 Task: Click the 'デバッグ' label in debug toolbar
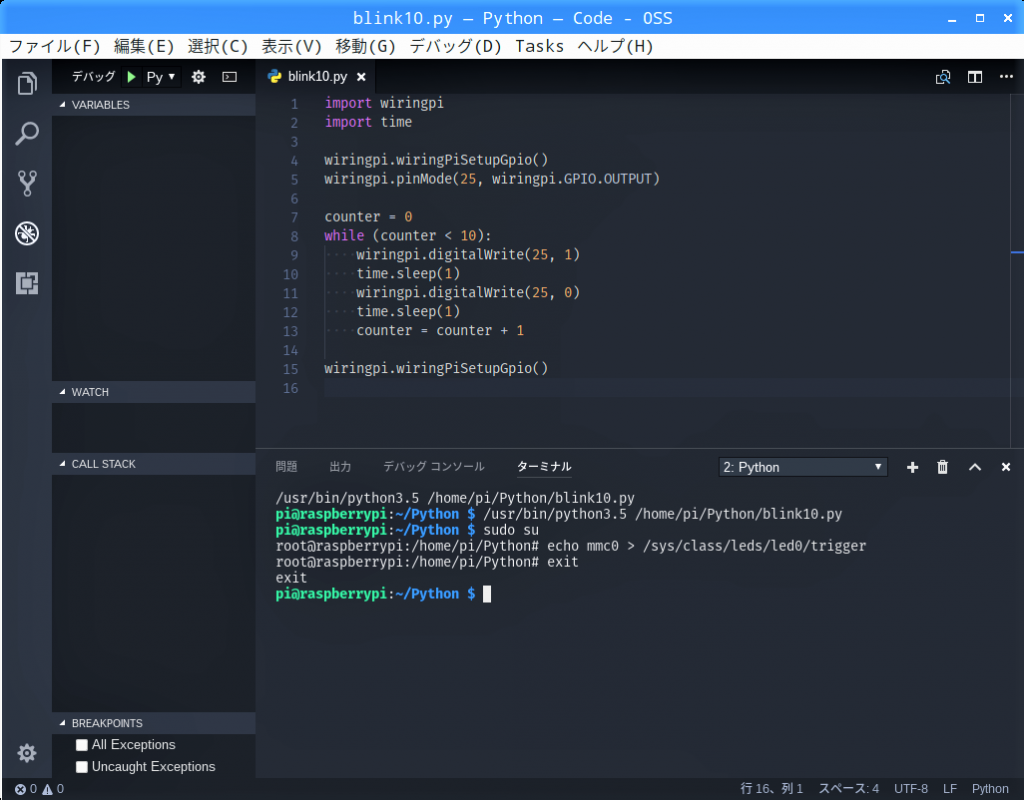(93, 77)
